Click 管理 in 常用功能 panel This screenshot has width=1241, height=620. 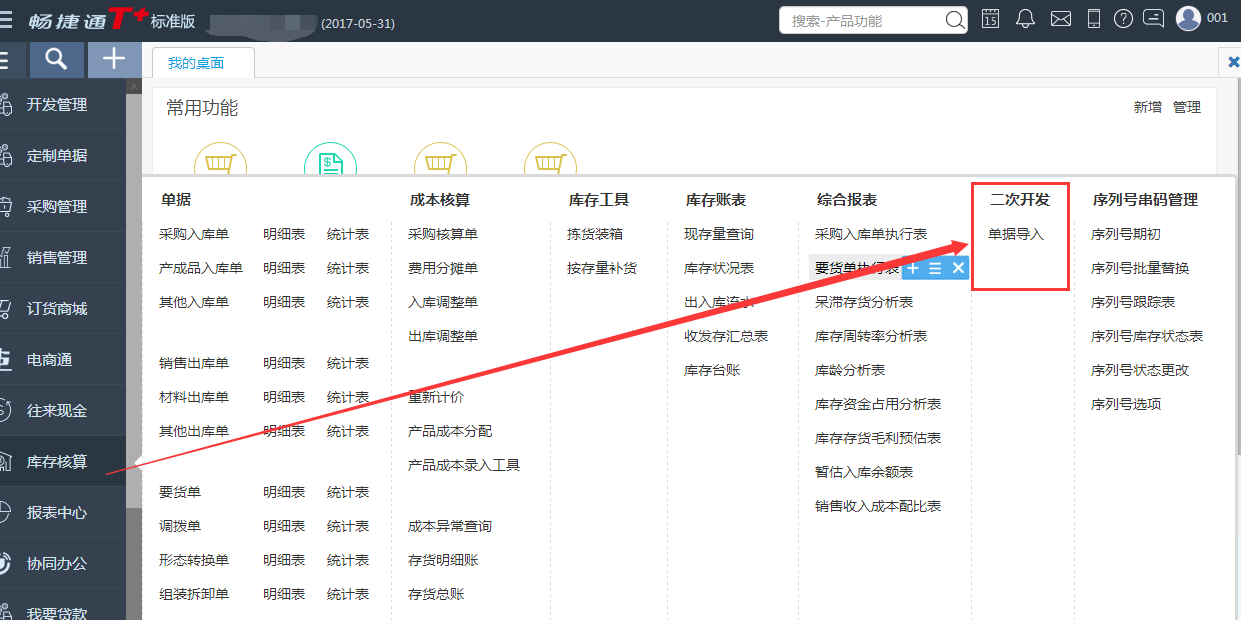1187,107
